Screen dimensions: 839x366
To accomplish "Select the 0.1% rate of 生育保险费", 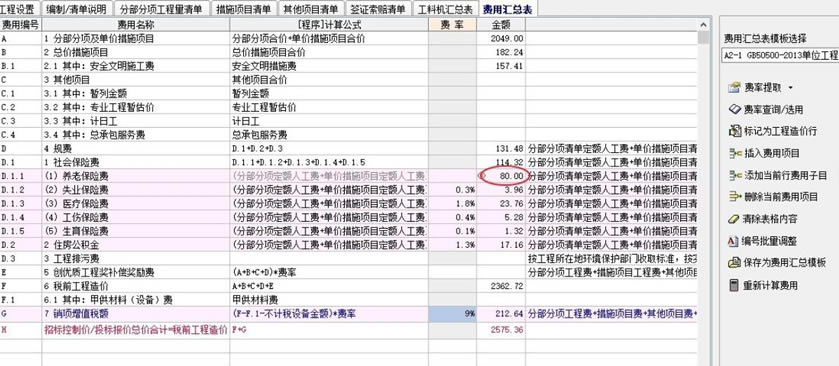I will tap(452, 231).
